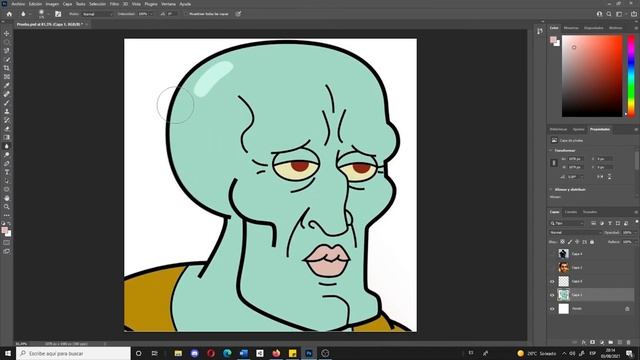Click the Capa 2 face thumbnail
This screenshot has height=360, width=640.
click(x=563, y=267)
